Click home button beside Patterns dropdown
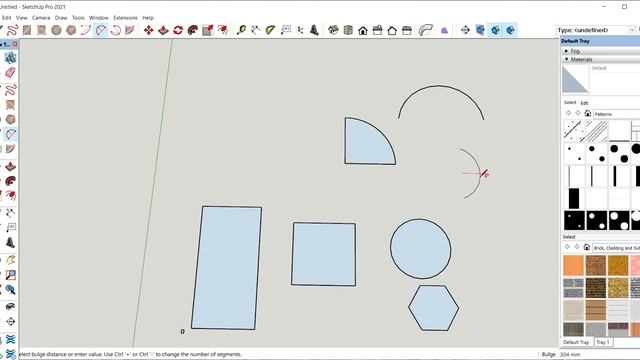The width and height of the screenshot is (640, 360). 587,113
